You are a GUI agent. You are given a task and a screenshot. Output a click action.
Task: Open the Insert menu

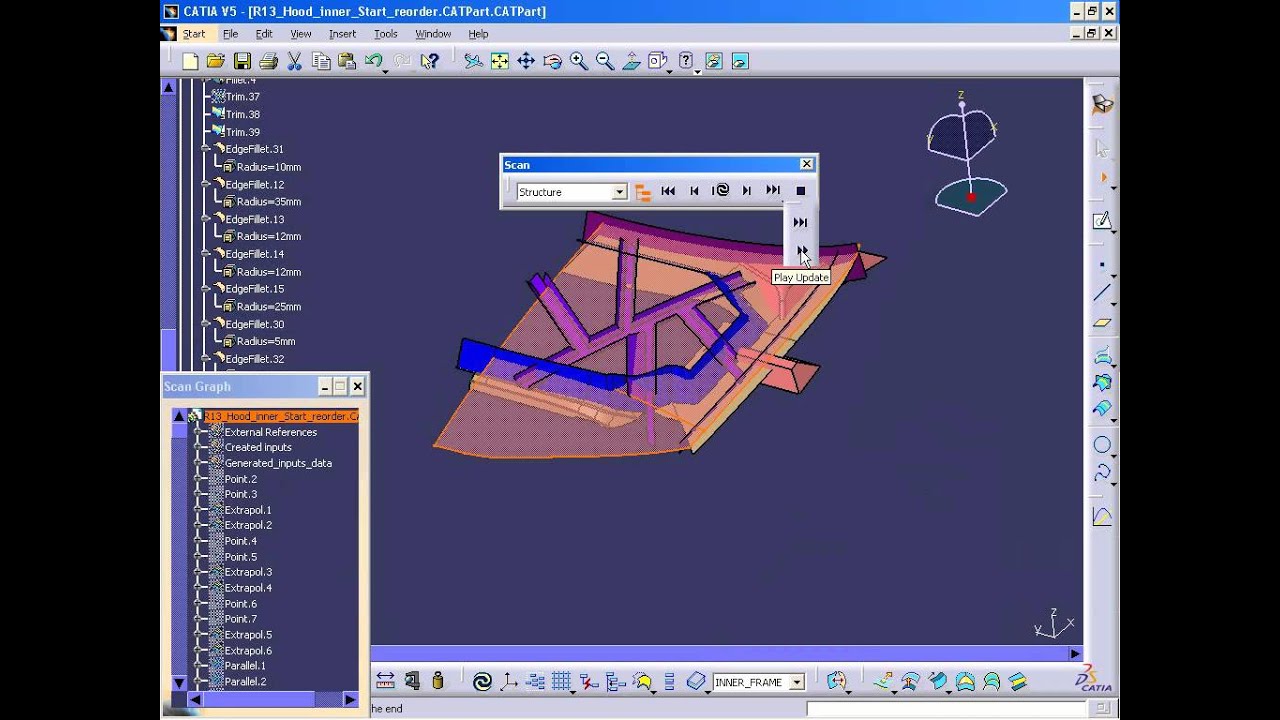coord(342,34)
